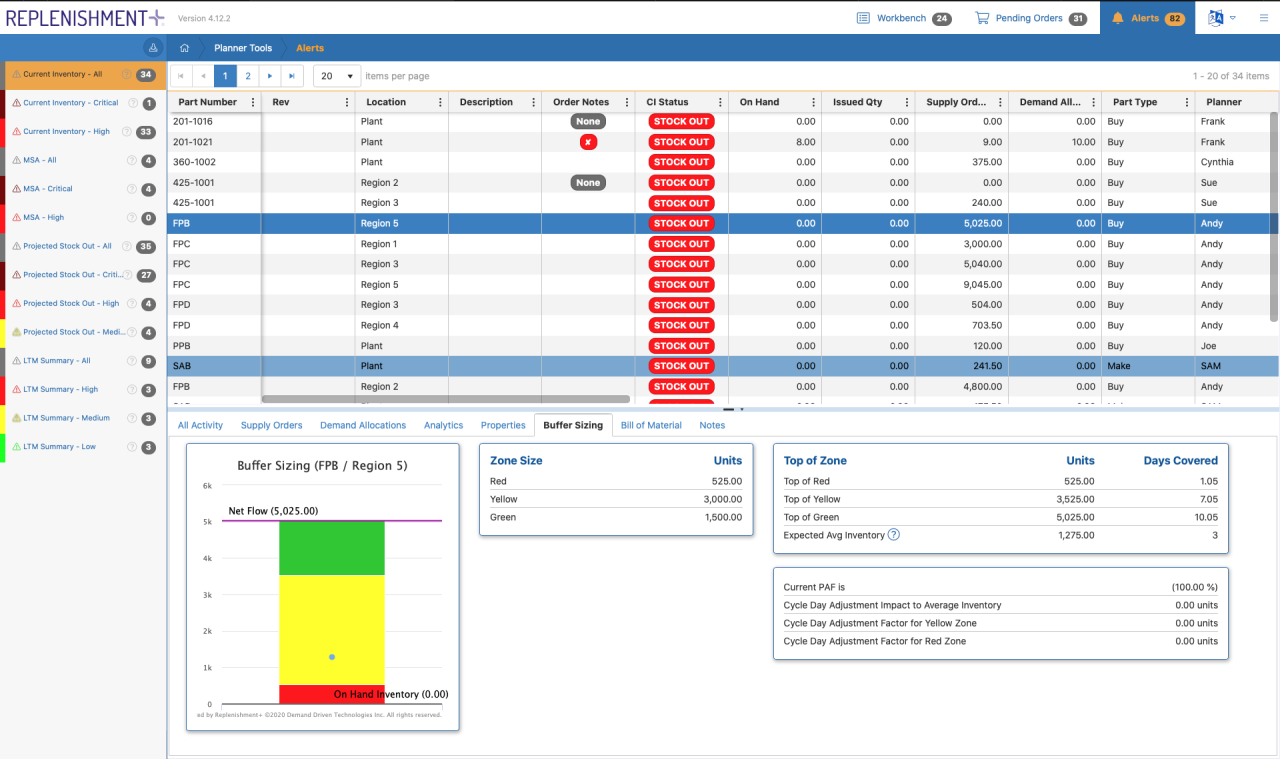Switch to the Supply Orders tab

(x=271, y=425)
